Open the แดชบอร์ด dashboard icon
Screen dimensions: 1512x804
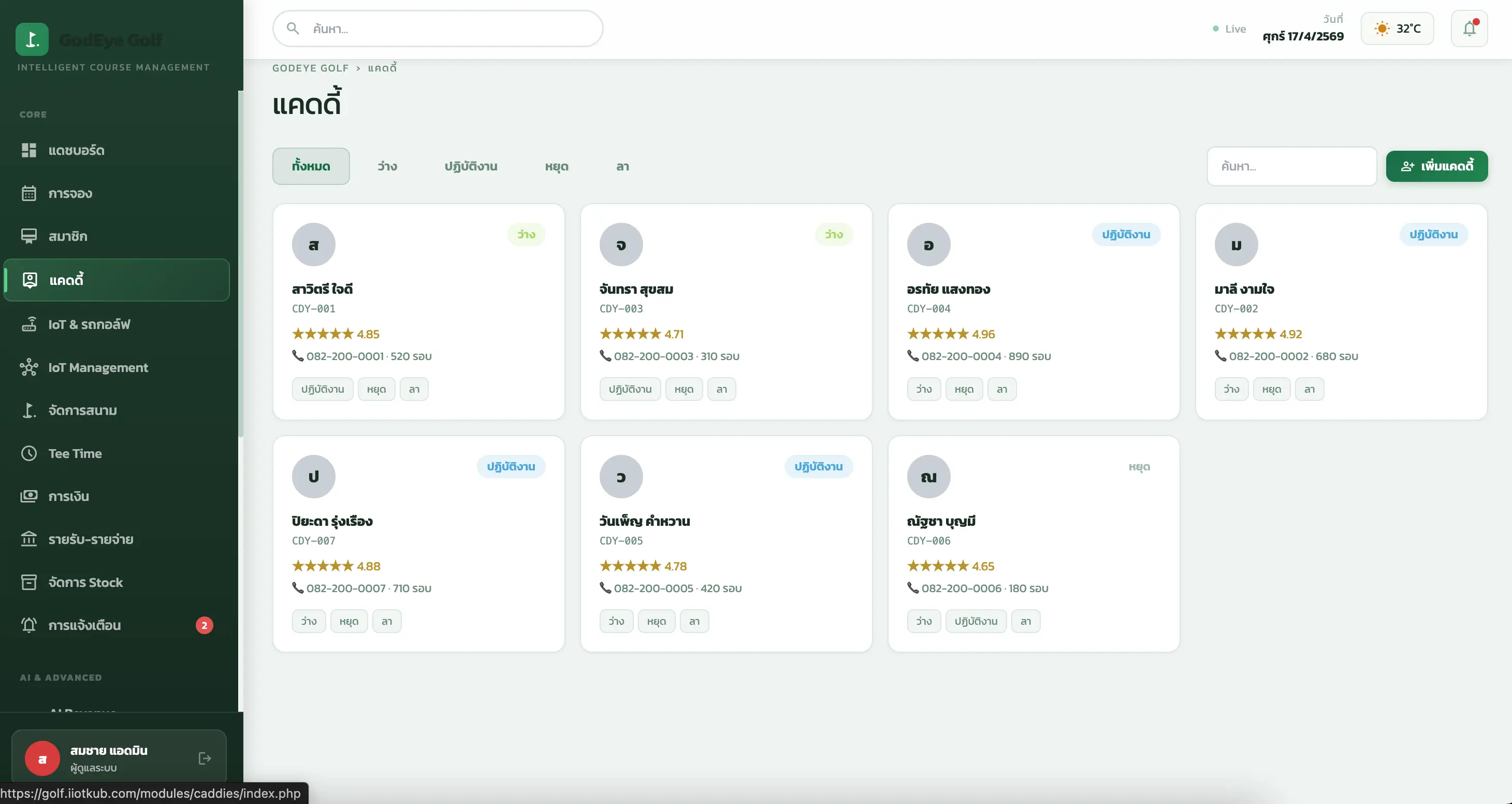click(29, 150)
